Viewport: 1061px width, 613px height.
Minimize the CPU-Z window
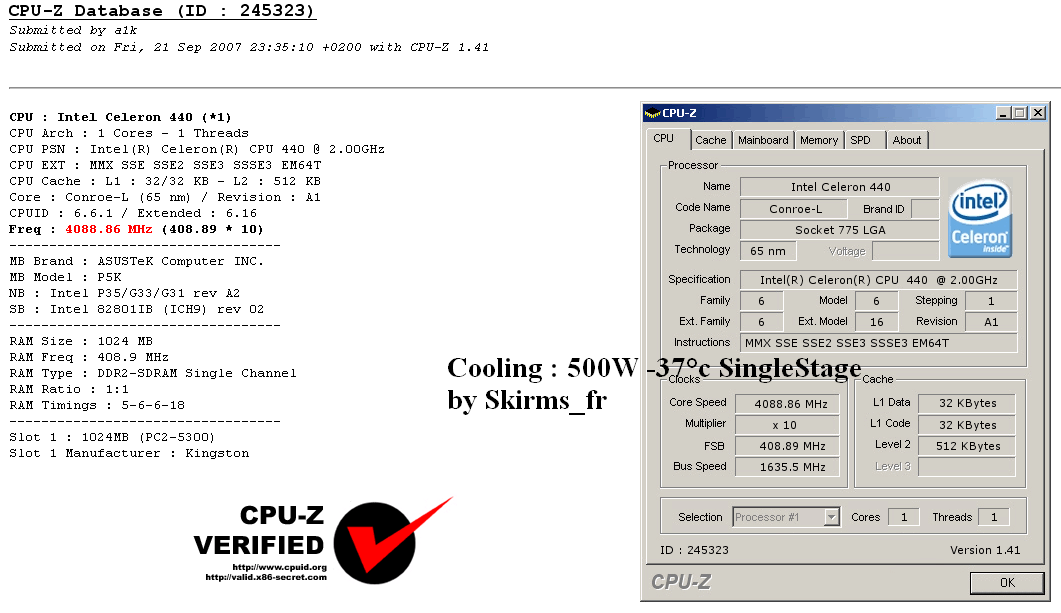(1003, 113)
